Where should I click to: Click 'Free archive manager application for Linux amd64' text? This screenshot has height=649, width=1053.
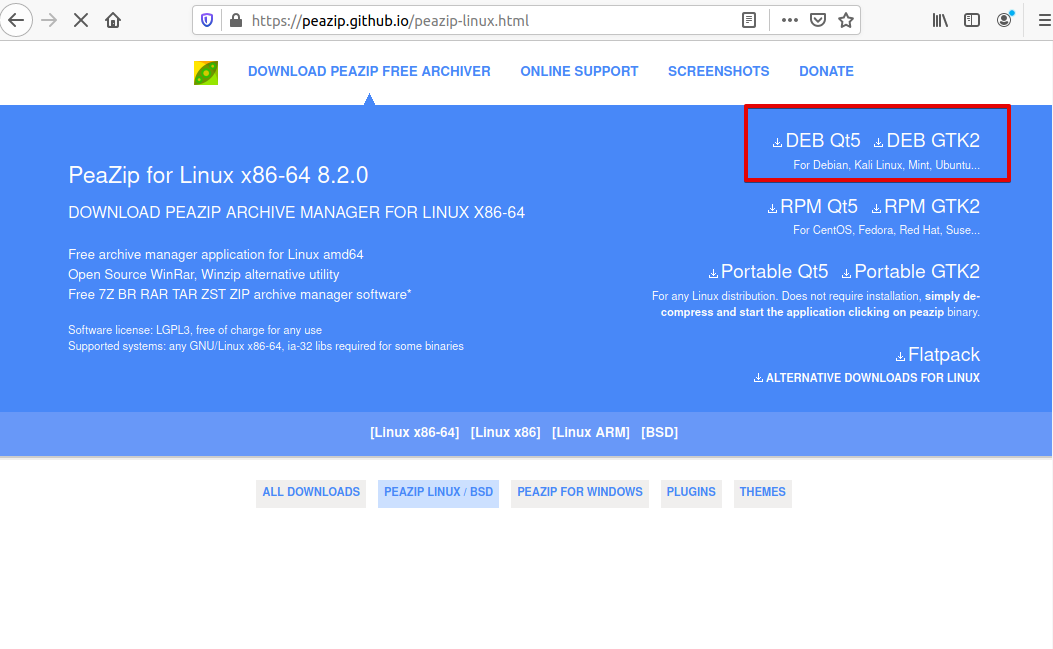[x=216, y=255]
